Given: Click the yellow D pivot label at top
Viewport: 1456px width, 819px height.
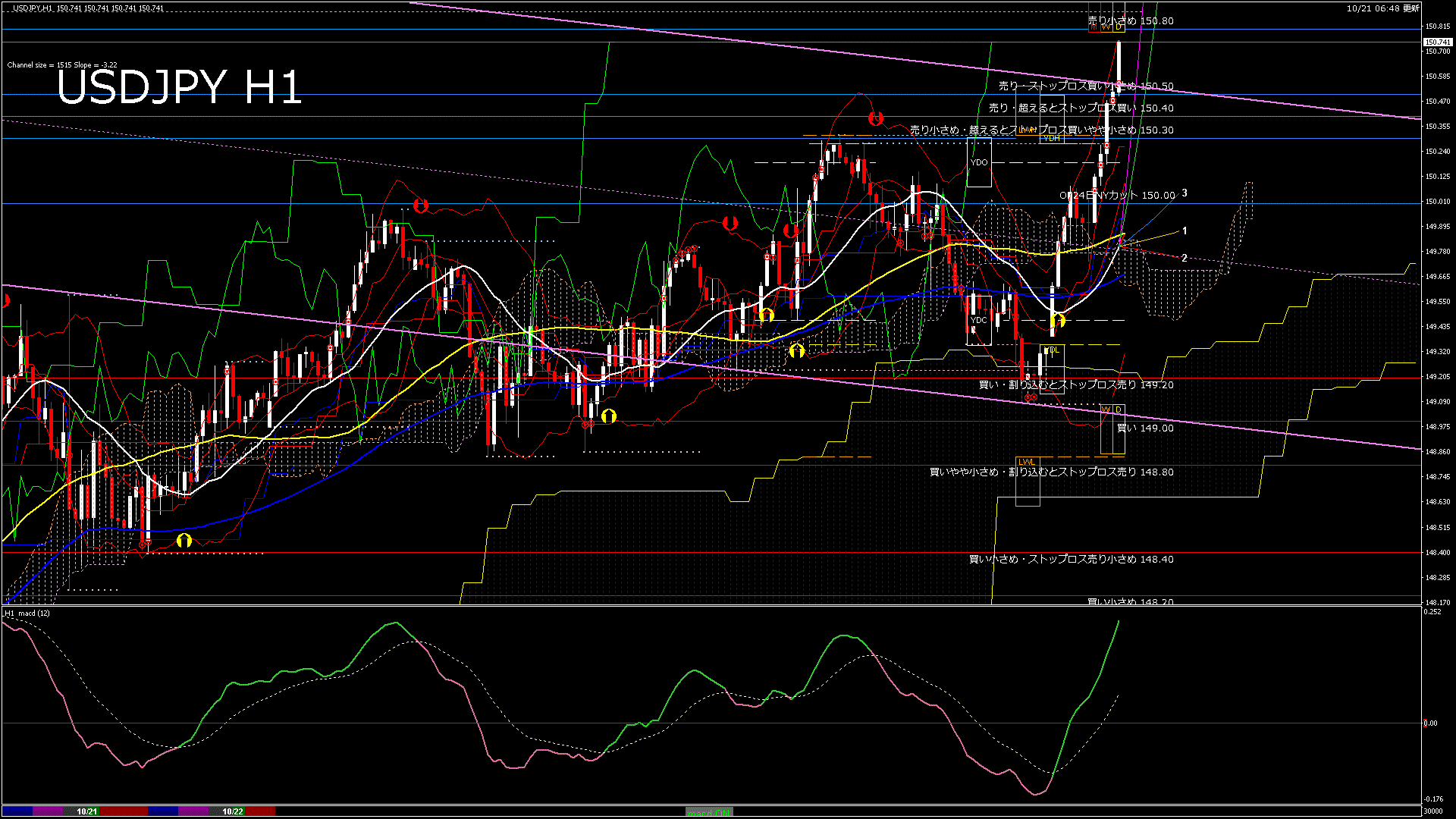Looking at the screenshot, I should (1119, 27).
